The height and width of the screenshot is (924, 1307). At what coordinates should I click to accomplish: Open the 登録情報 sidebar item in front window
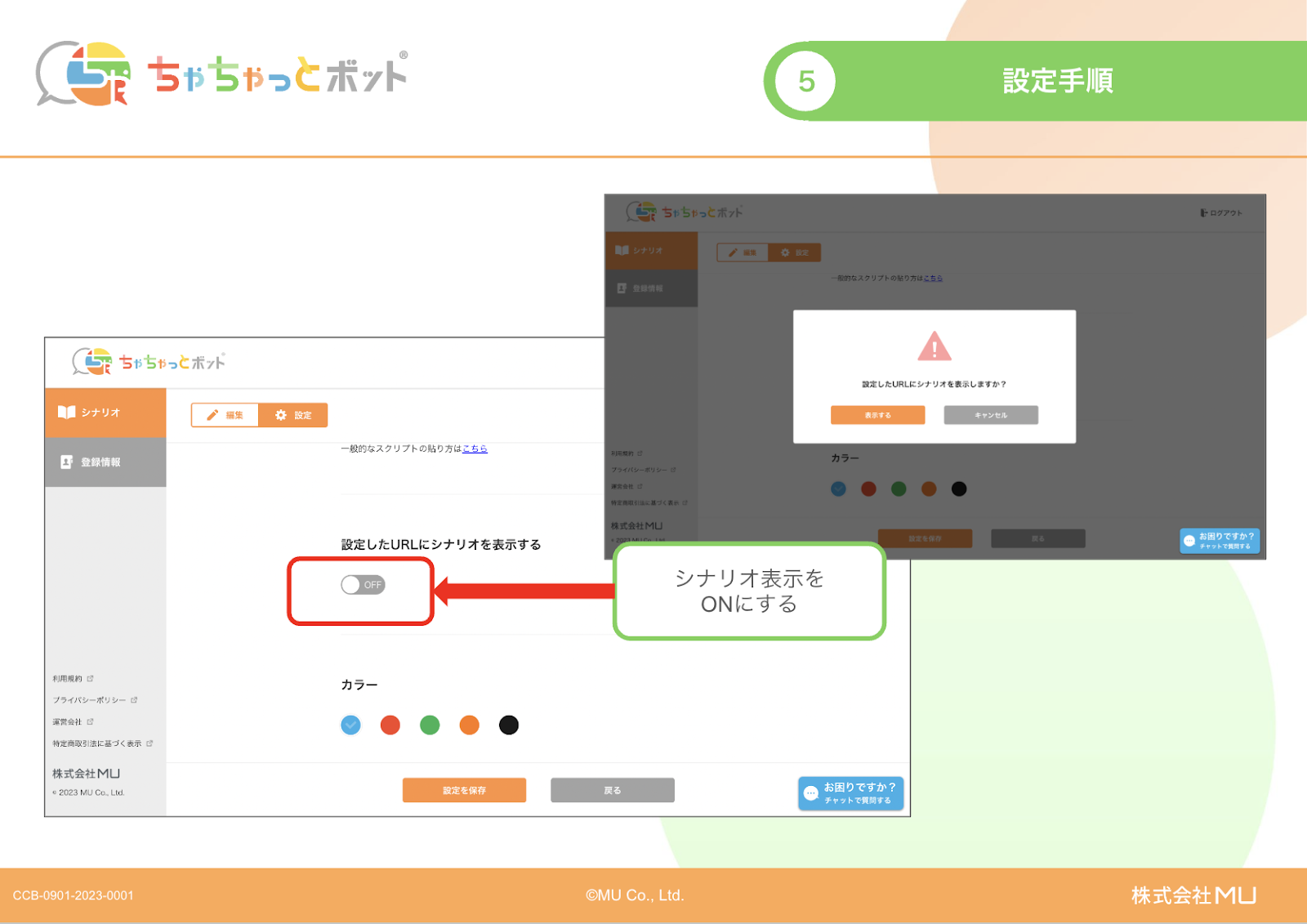click(105, 462)
